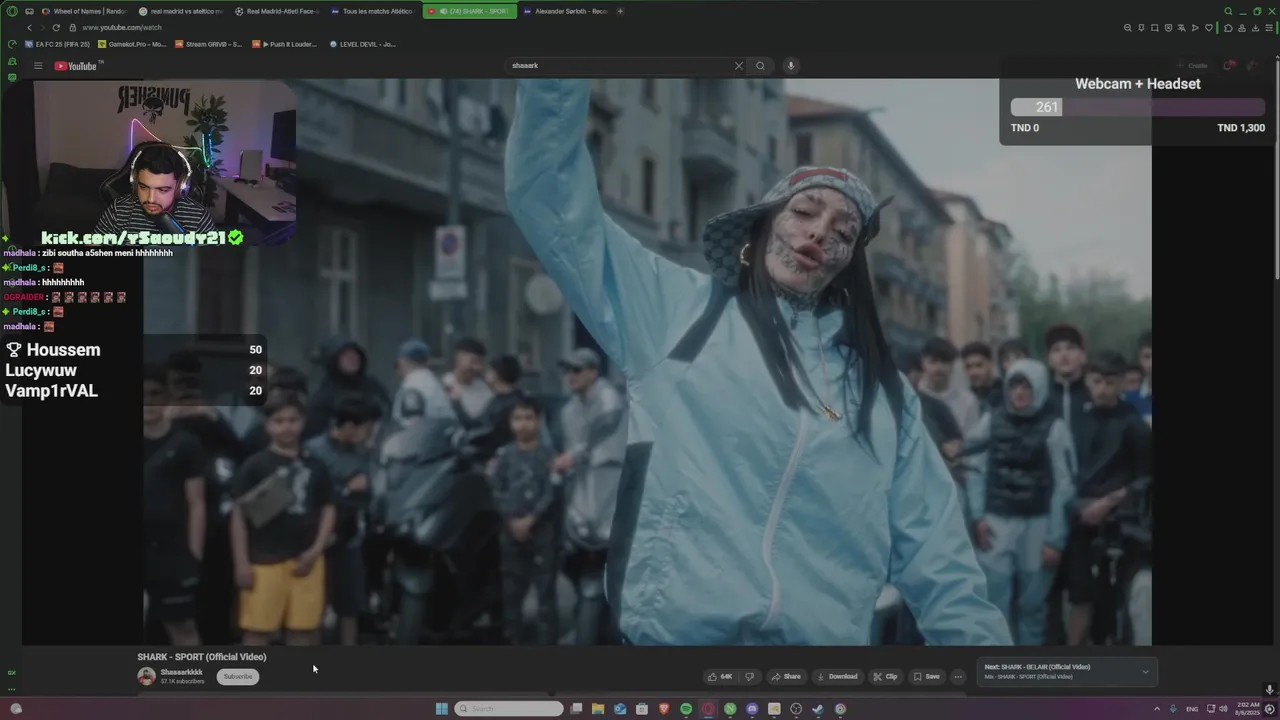The height and width of the screenshot is (720, 1280).
Task: Switch to Wheel of Names tab
Action: [84, 11]
